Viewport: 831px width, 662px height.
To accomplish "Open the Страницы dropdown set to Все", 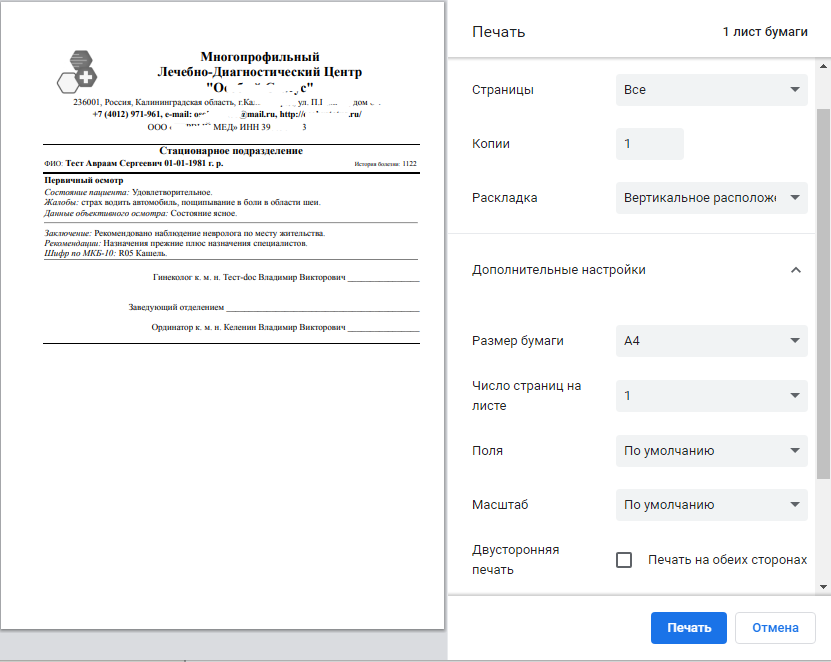I will (x=711, y=90).
